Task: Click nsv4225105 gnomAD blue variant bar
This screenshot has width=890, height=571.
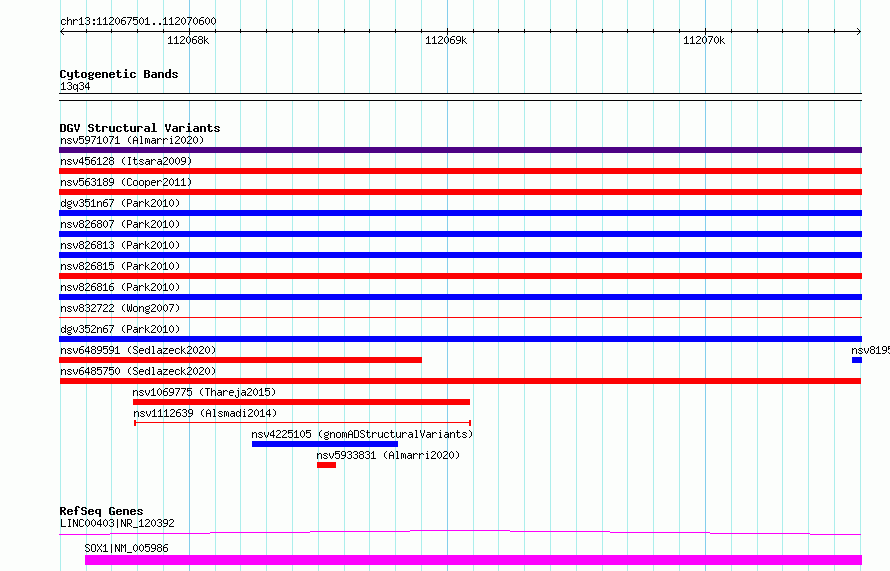Action: [x=325, y=444]
